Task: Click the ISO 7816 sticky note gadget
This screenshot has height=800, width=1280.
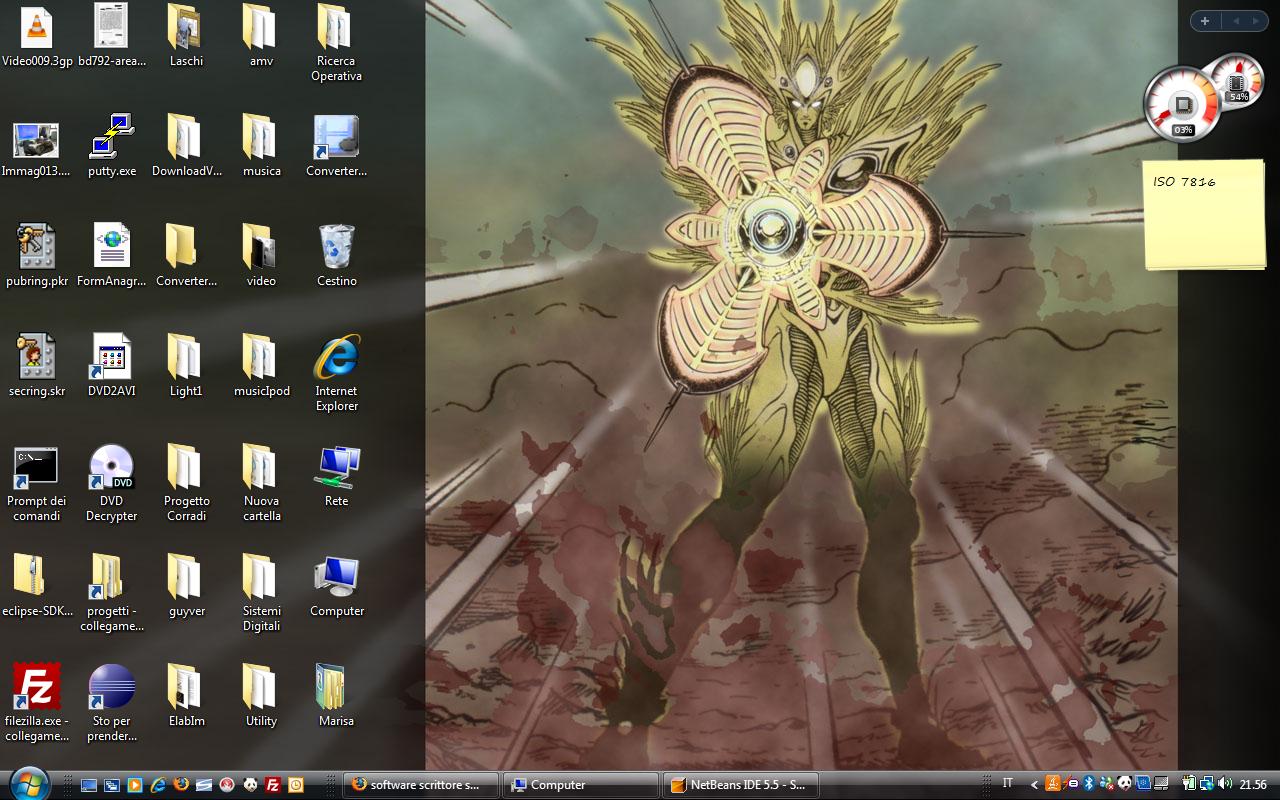Action: point(1204,214)
